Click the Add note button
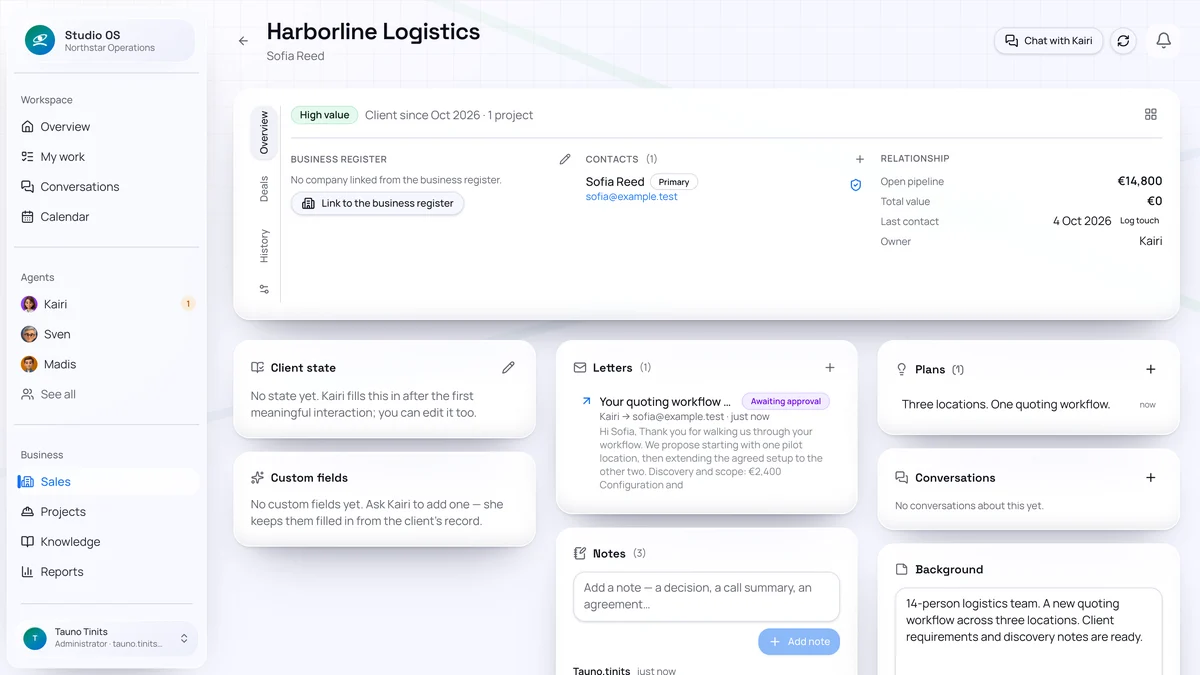Viewport: 1200px width, 675px height. pos(799,642)
